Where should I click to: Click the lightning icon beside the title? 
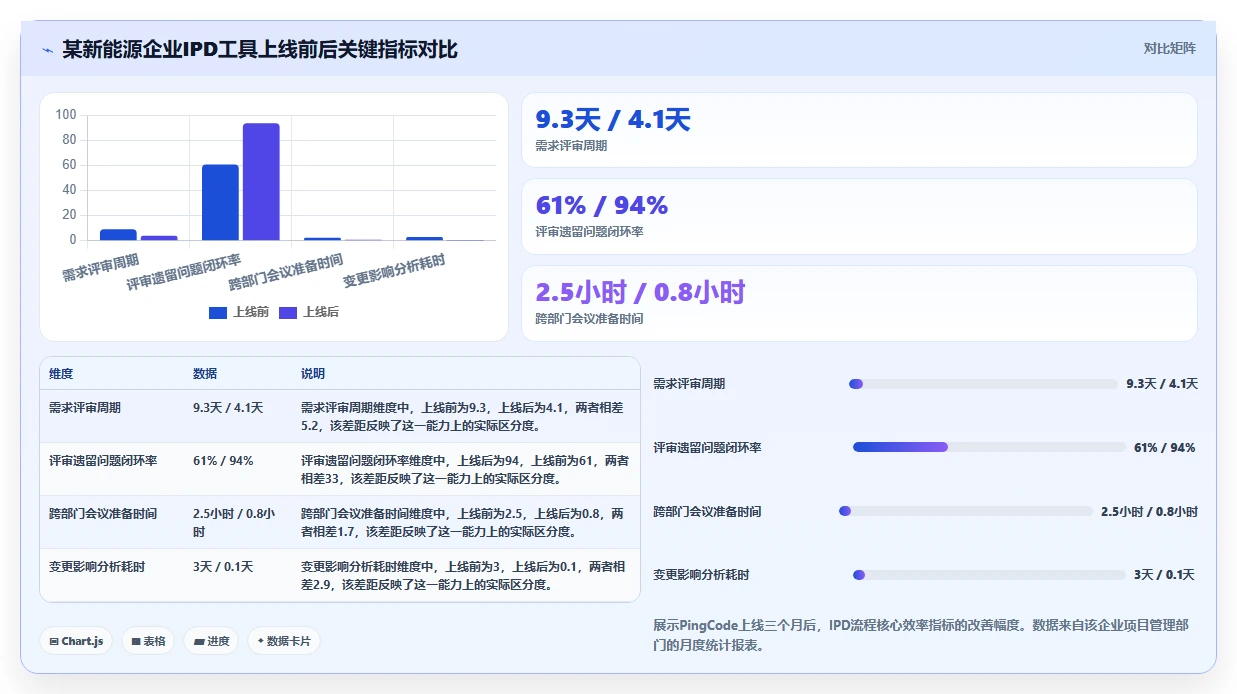[x=47, y=50]
